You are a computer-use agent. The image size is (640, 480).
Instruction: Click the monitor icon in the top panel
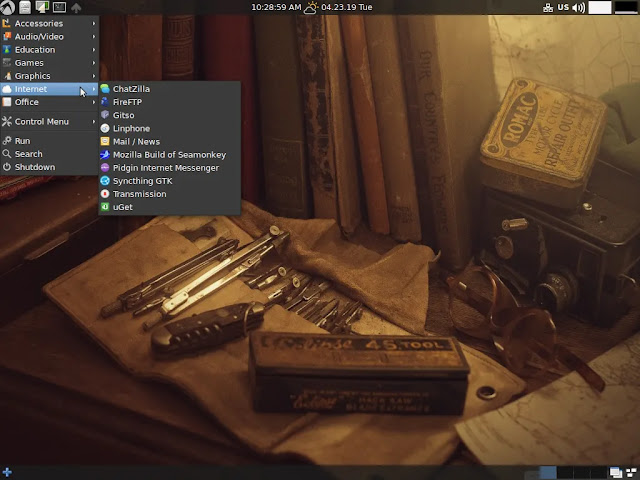pyautogui.click(x=42, y=7)
